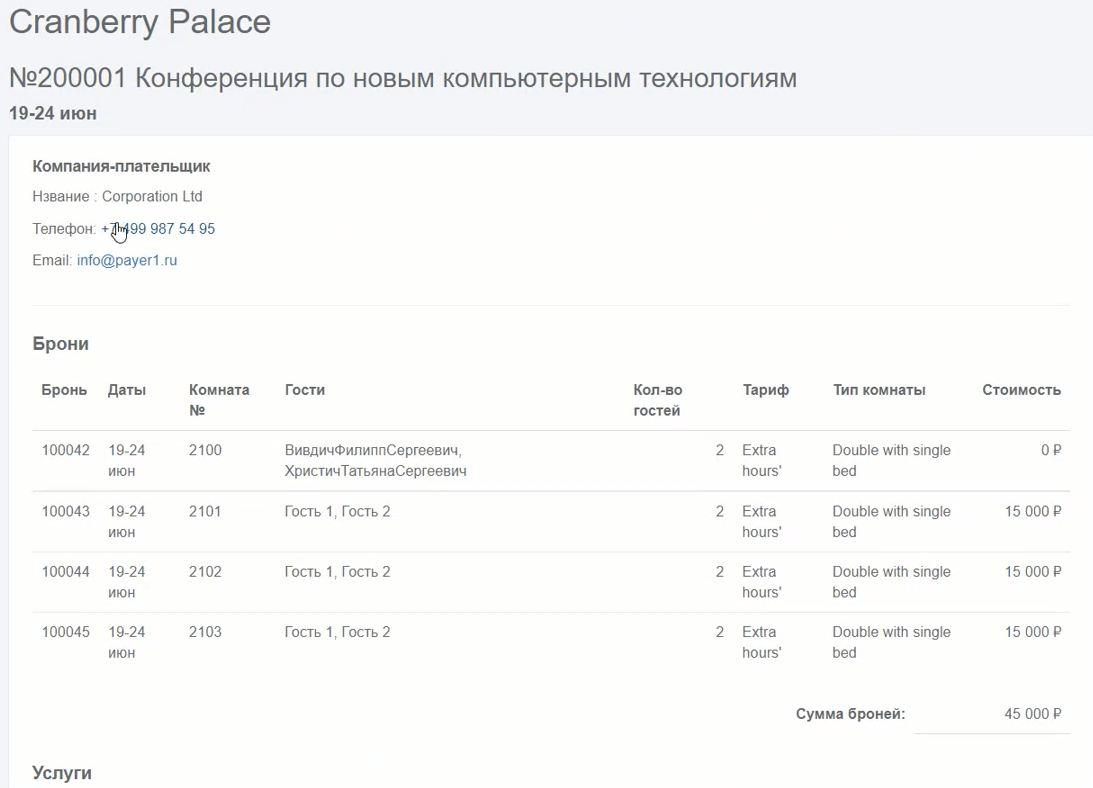This screenshot has width=1093, height=788.
Task: Open the info@payer1.ru email link
Action: (127, 261)
